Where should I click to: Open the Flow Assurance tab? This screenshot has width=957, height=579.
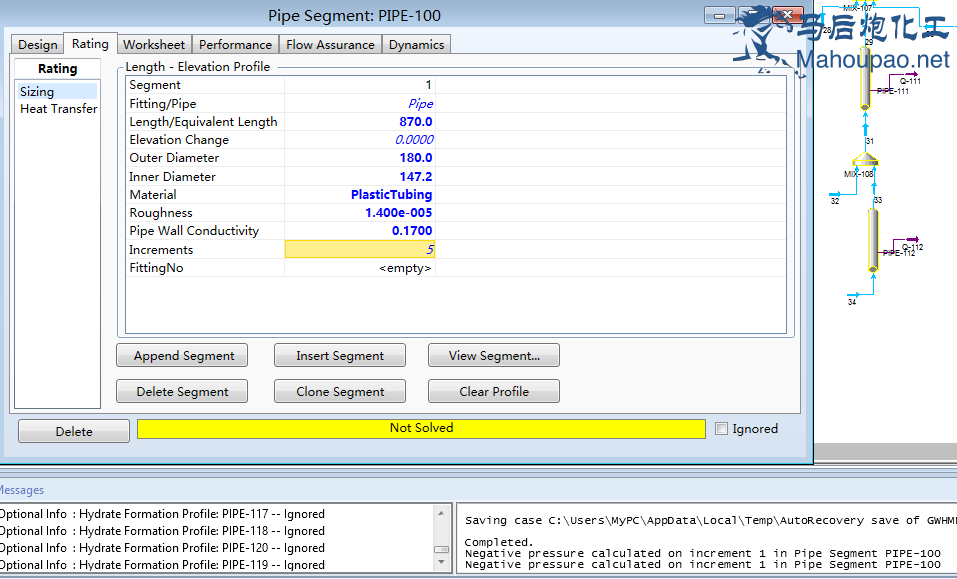tap(330, 45)
